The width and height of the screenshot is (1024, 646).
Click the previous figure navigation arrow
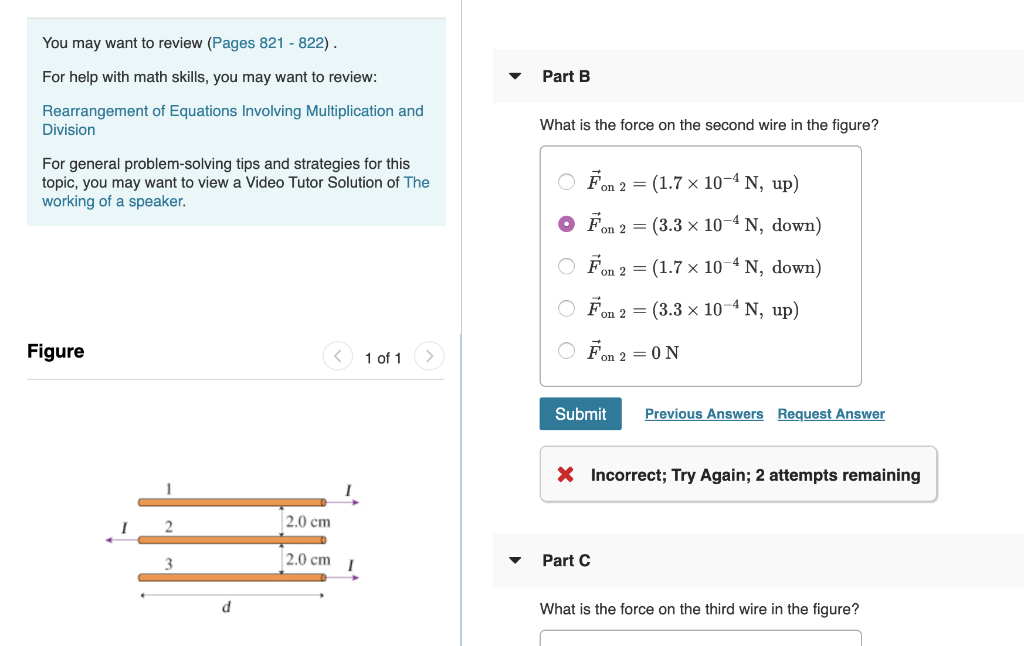[337, 356]
